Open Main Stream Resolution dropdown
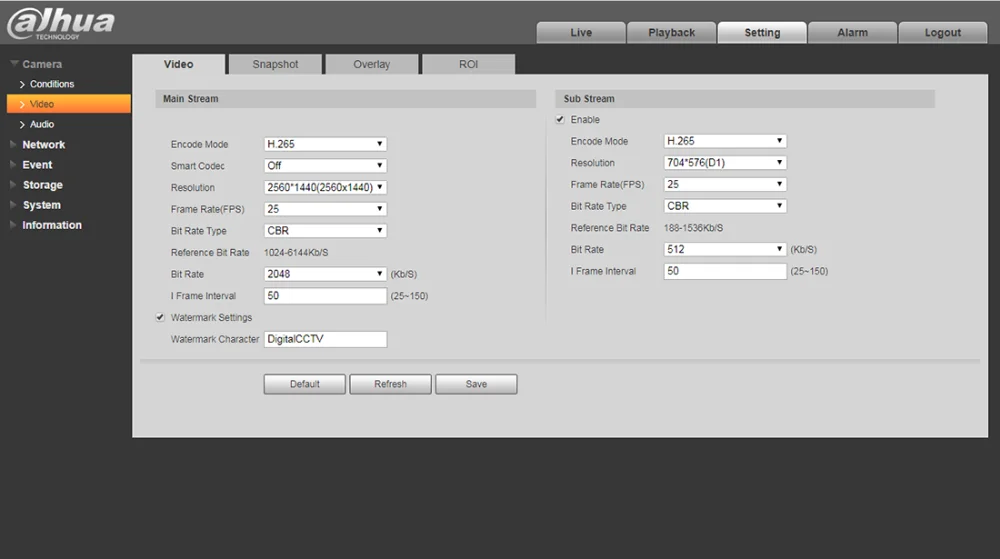The width and height of the screenshot is (1000, 559). 325,187
